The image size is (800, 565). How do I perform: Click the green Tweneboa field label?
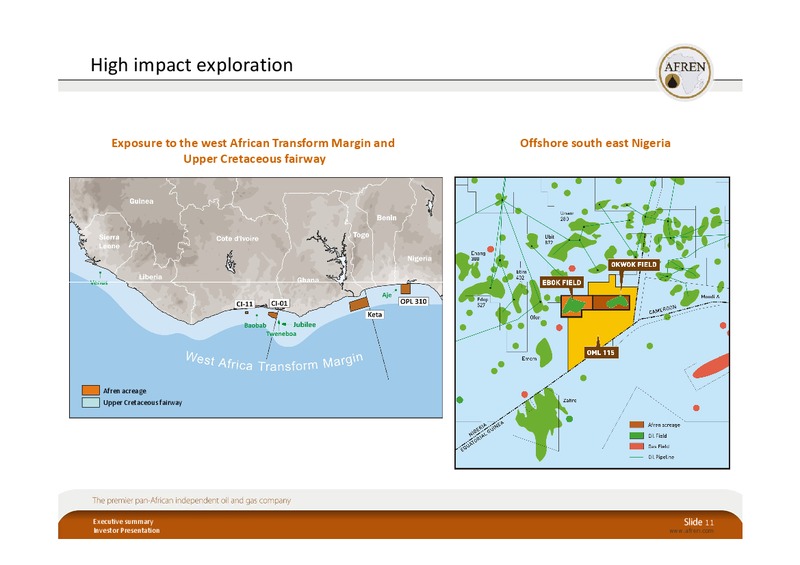tap(281, 334)
